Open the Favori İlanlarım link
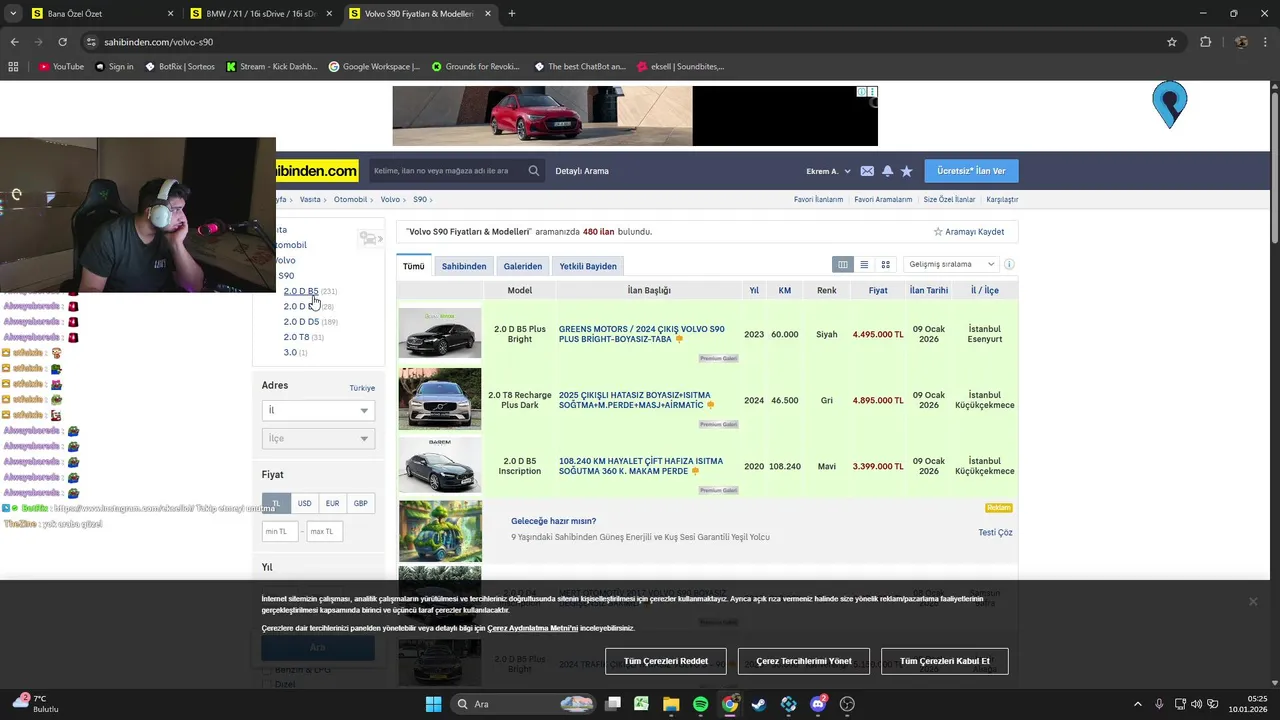This screenshot has width=1280, height=720. click(818, 200)
